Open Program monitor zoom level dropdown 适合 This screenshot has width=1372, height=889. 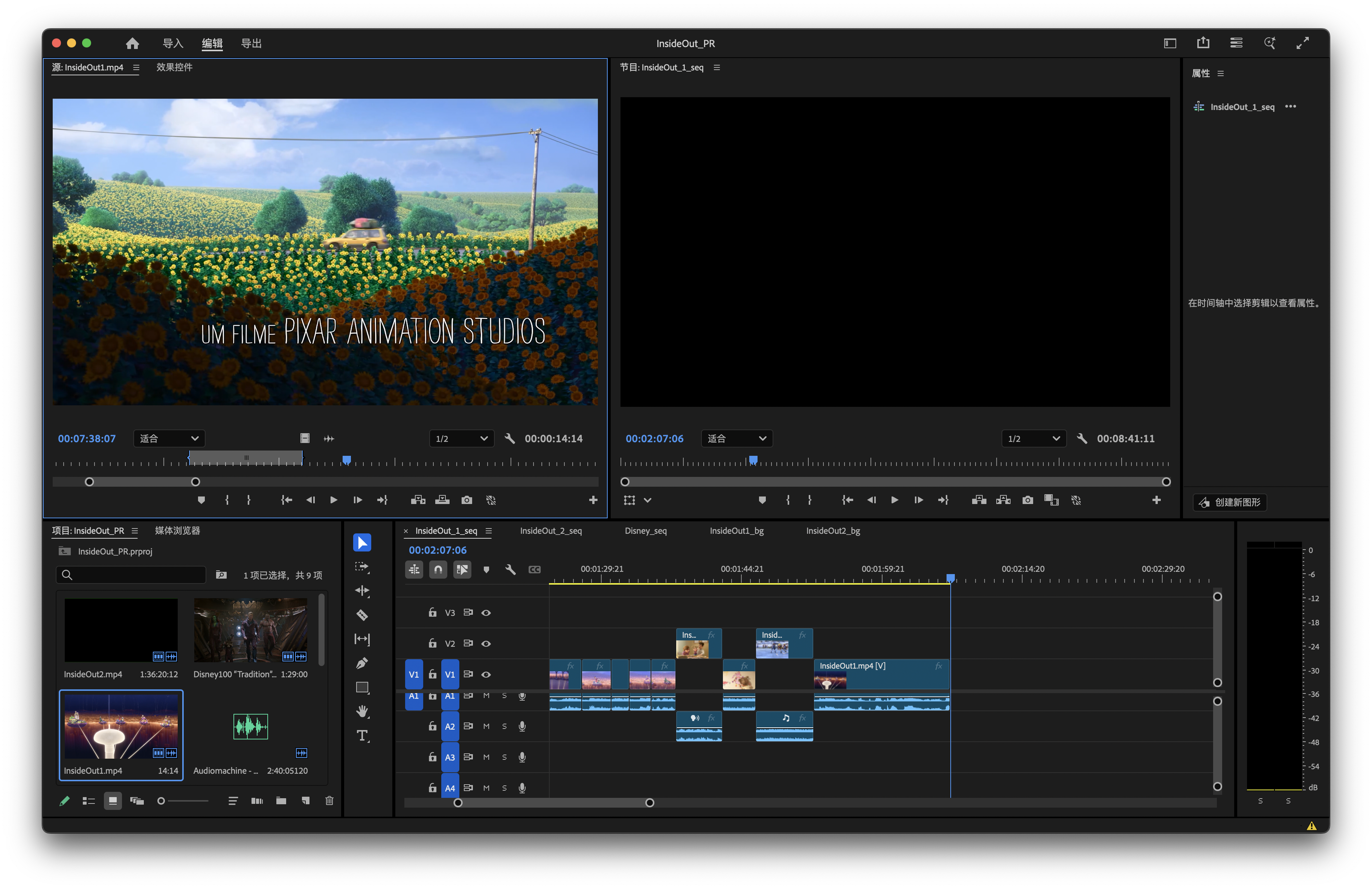737,438
